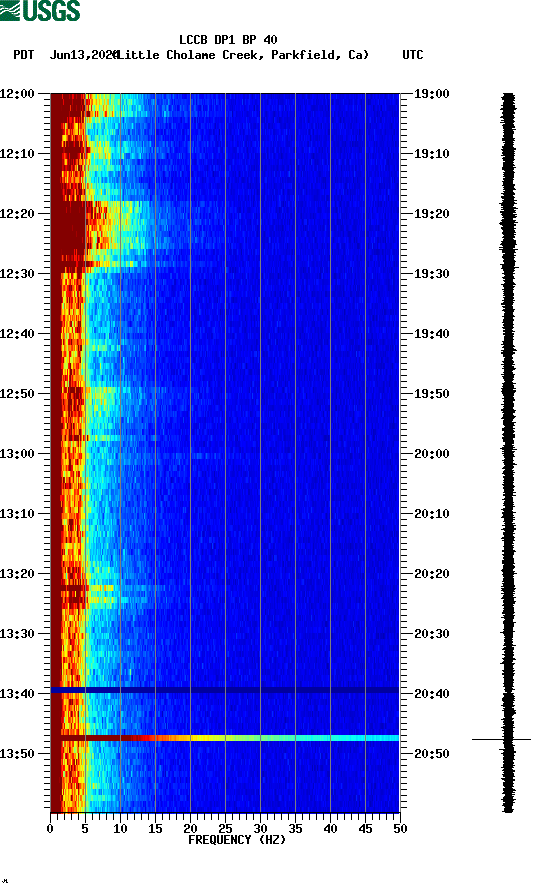Click the PDT timezone label
552x892 pixels.
coord(24,55)
